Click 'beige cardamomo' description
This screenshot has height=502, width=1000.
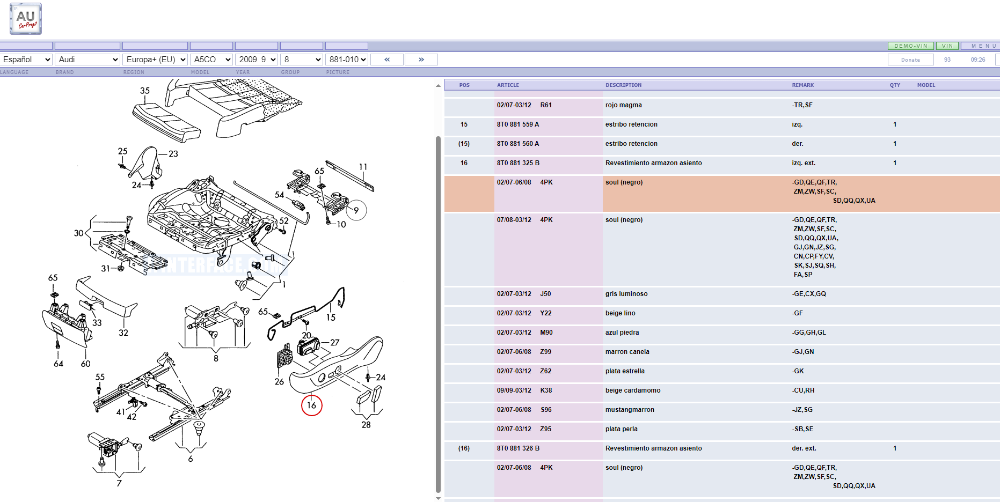tap(631, 390)
